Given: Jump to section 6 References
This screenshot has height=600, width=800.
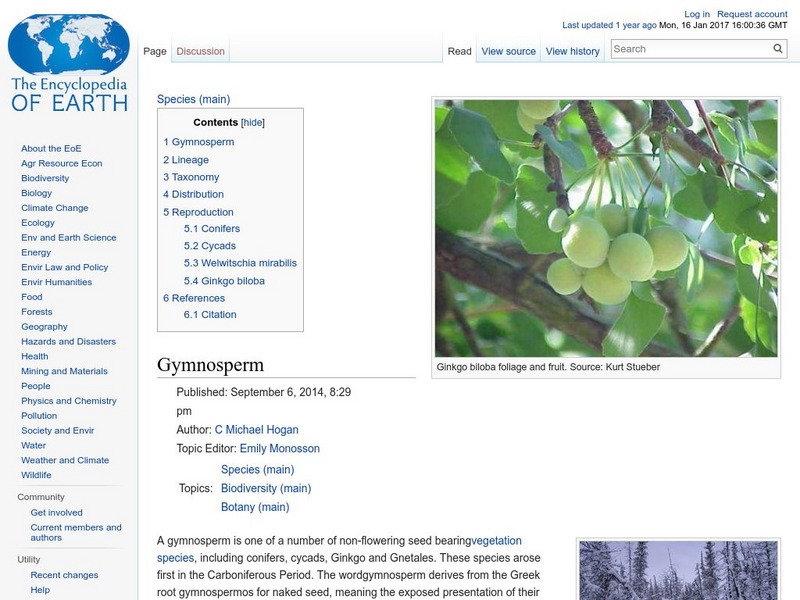Looking at the screenshot, I should pos(194,298).
